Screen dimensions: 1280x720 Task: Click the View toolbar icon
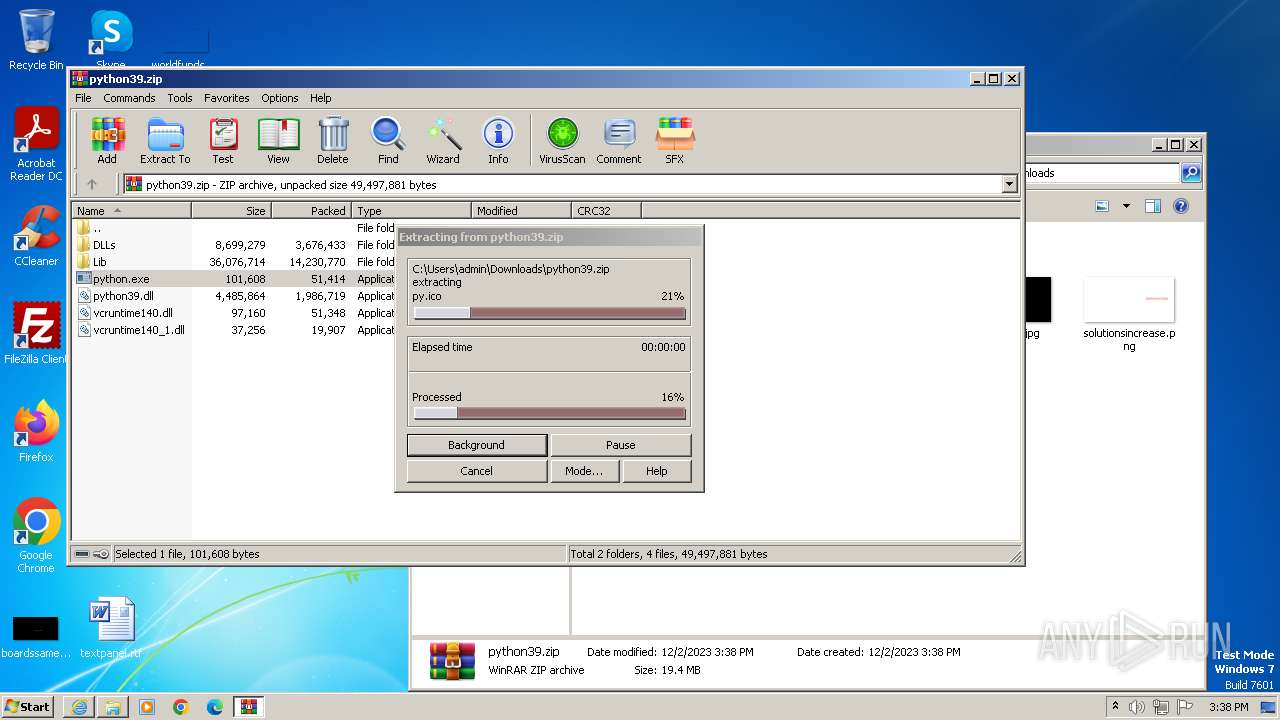coord(278,140)
